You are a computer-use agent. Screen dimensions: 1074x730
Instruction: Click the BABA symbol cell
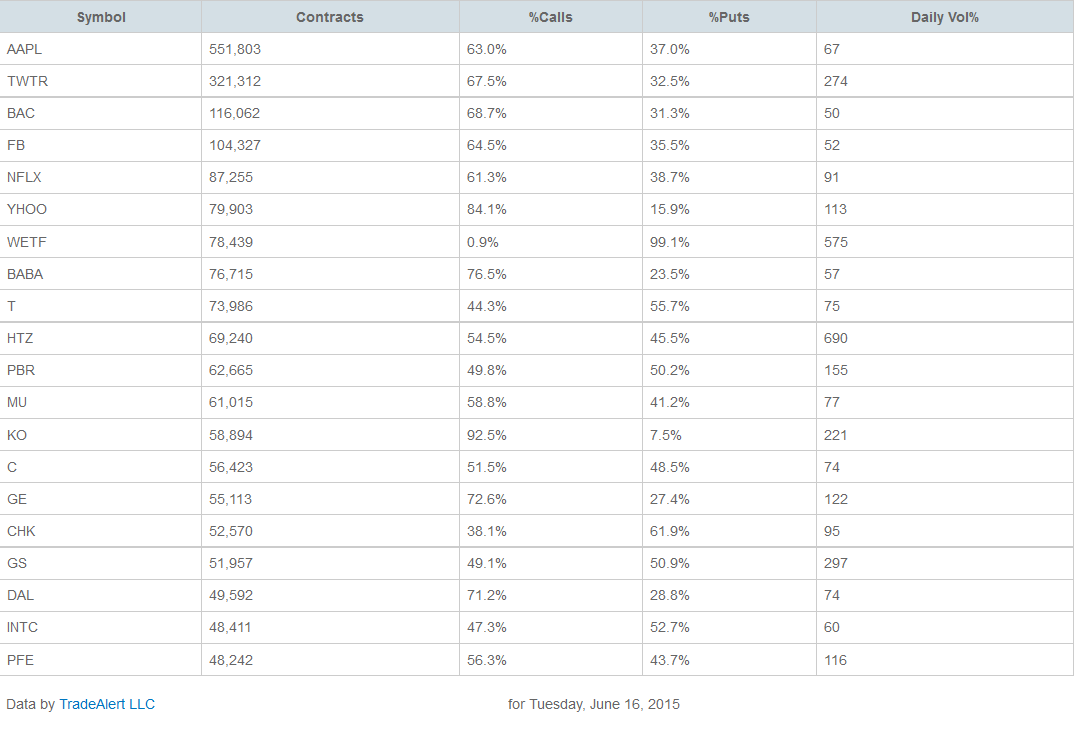point(25,274)
